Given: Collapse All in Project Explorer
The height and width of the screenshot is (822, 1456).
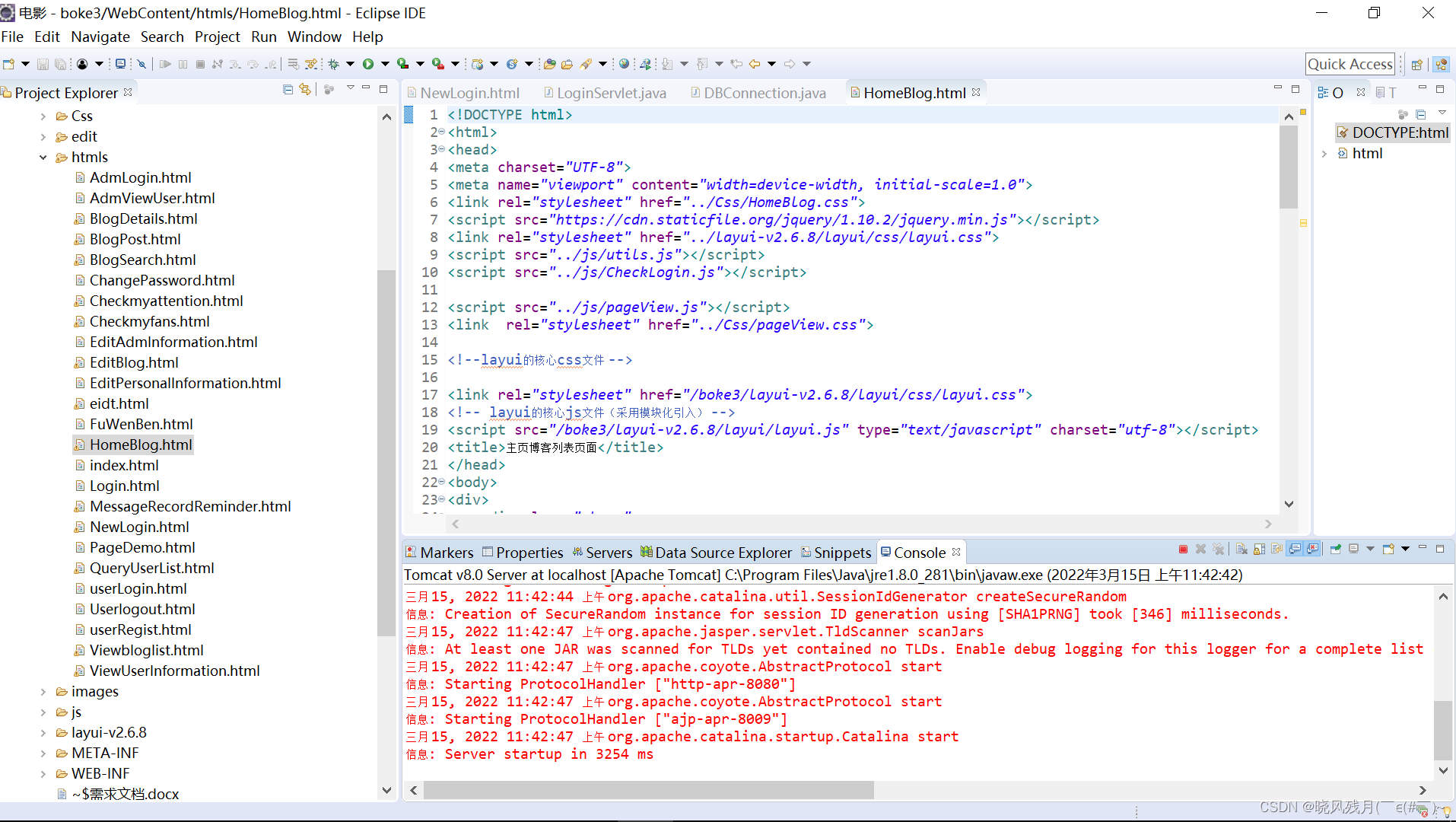Looking at the screenshot, I should point(288,89).
